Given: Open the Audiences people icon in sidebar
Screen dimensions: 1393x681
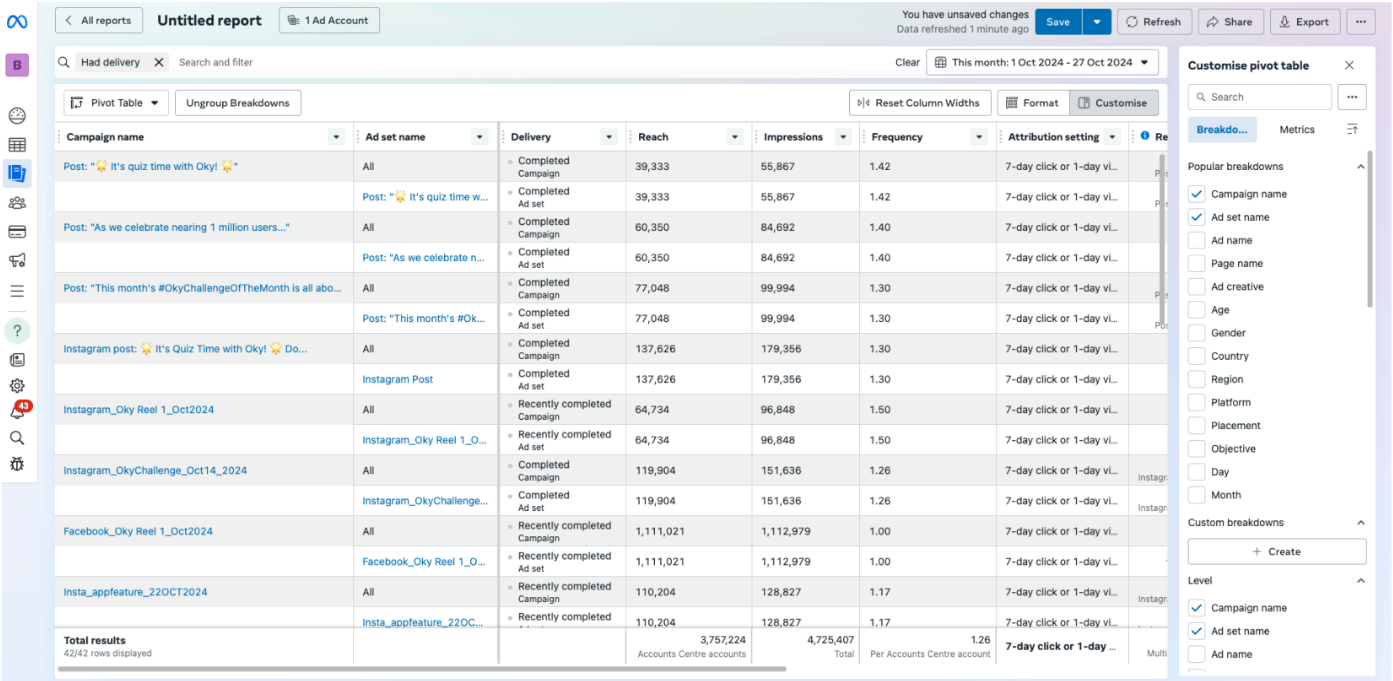Looking at the screenshot, I should [17, 203].
